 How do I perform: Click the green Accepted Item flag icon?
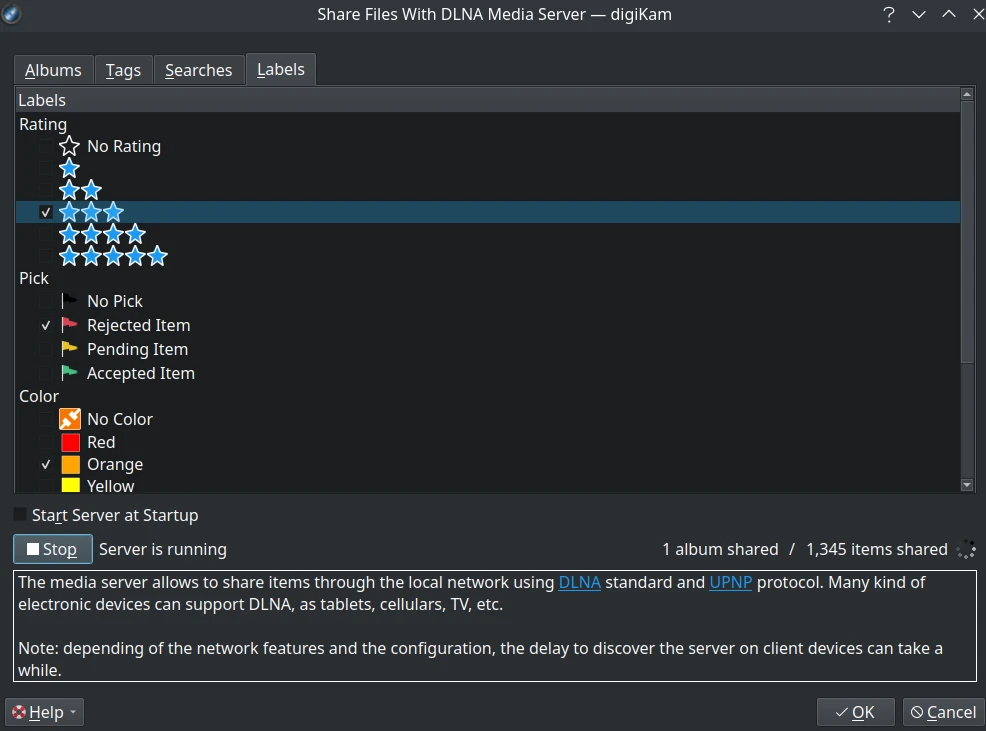tap(69, 372)
